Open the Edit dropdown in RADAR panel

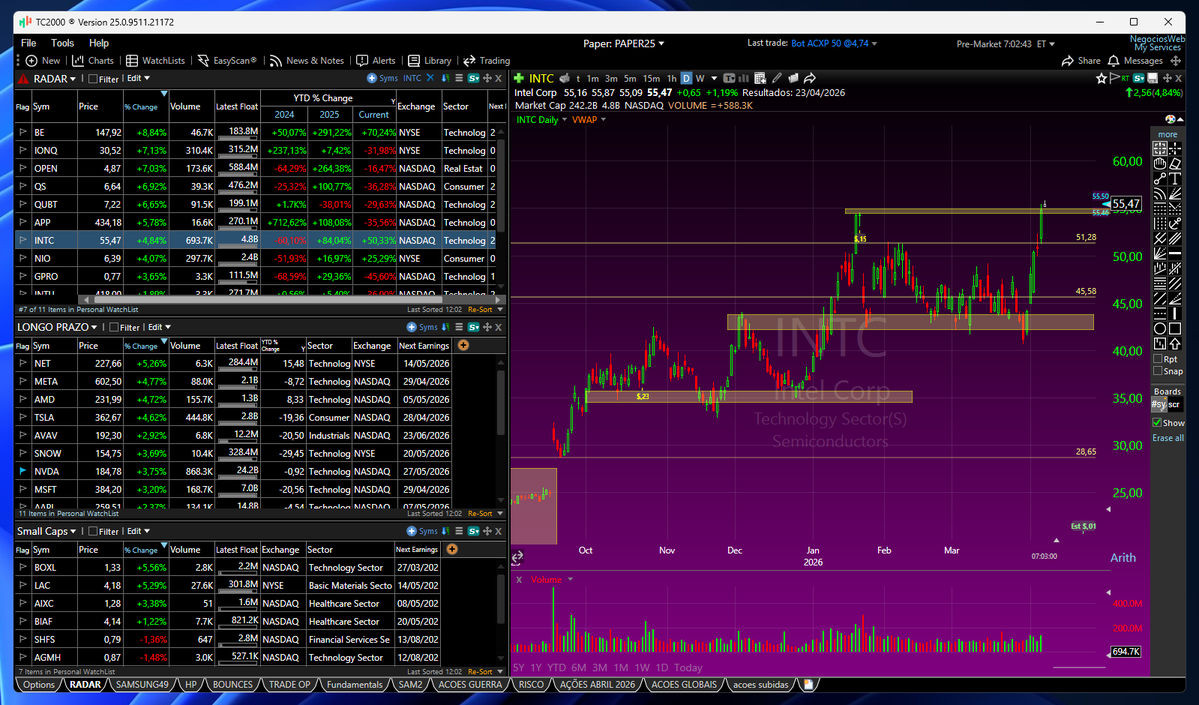pyautogui.click(x=138, y=79)
